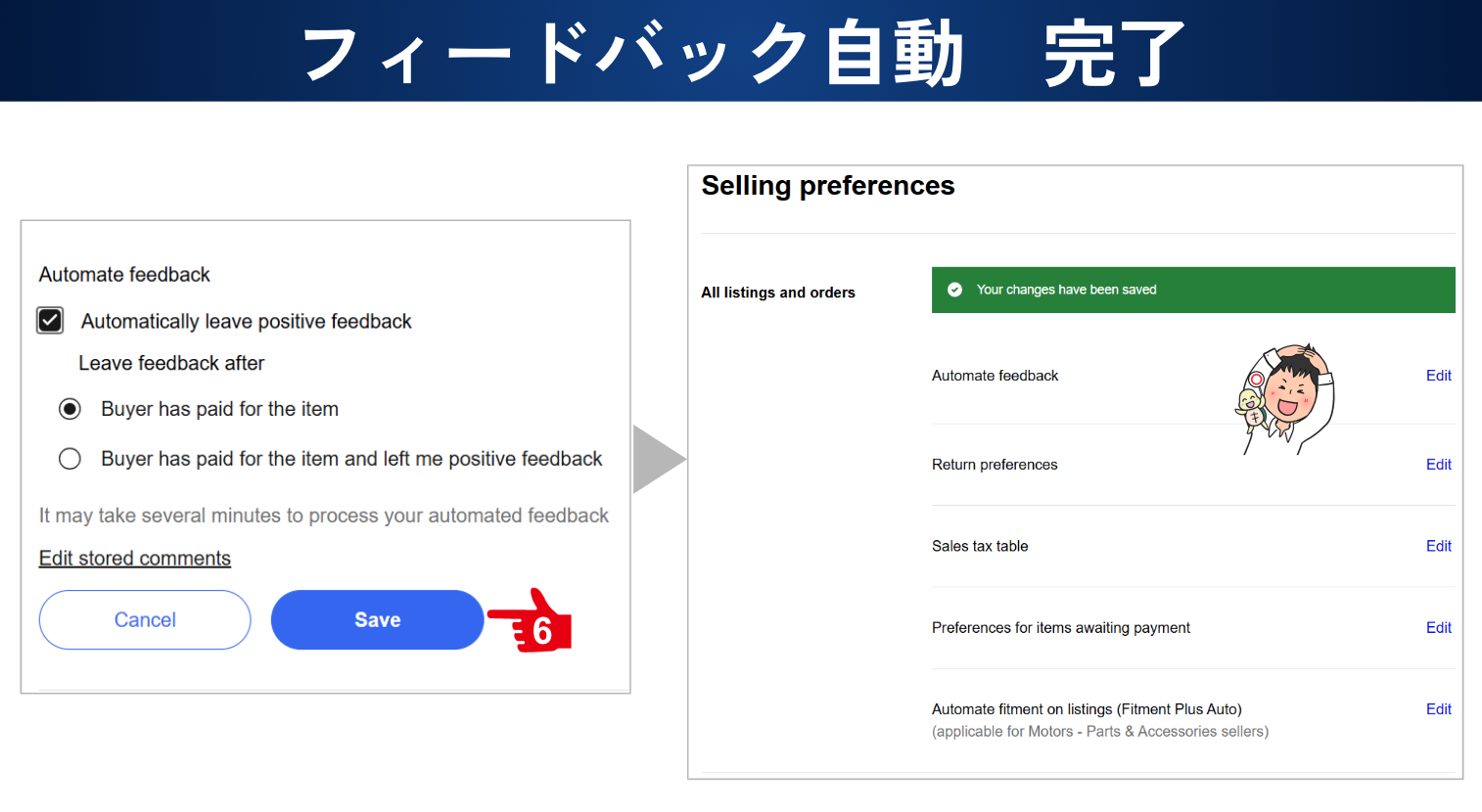Click the gray arrow between the panels
Screen dimensions: 1482x812
(x=659, y=459)
